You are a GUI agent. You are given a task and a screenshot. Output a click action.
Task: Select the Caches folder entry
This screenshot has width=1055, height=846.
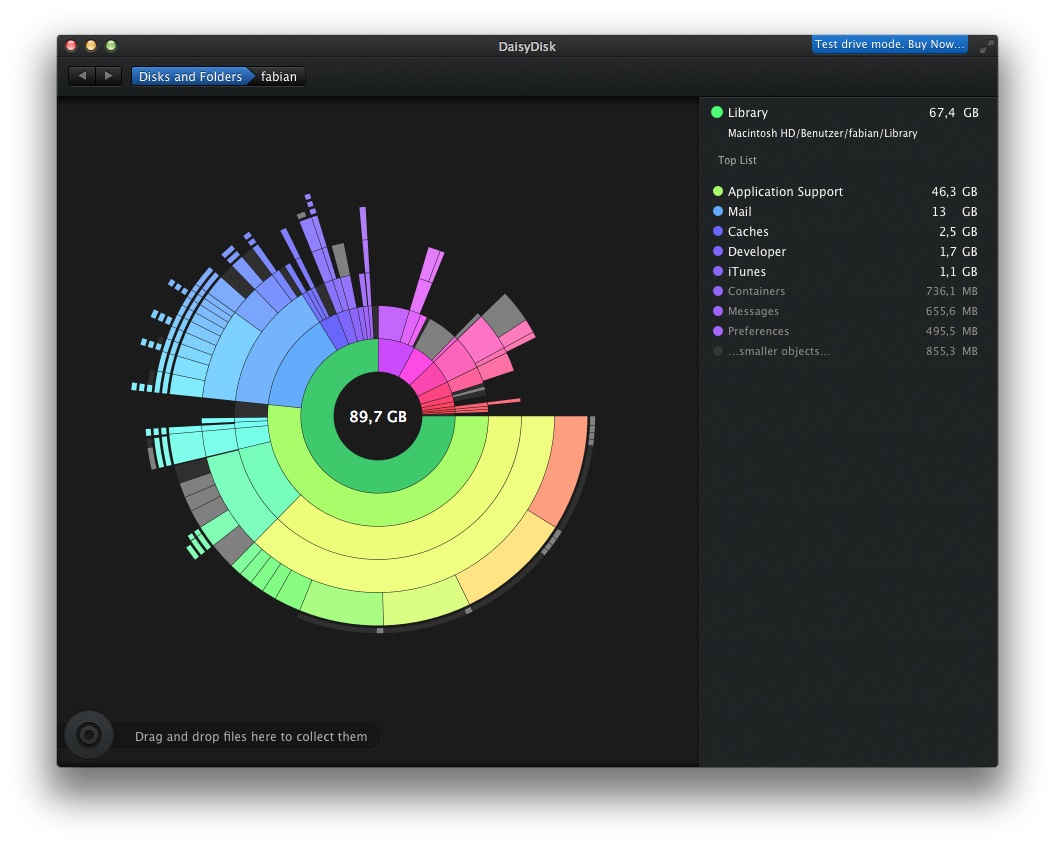[748, 232]
